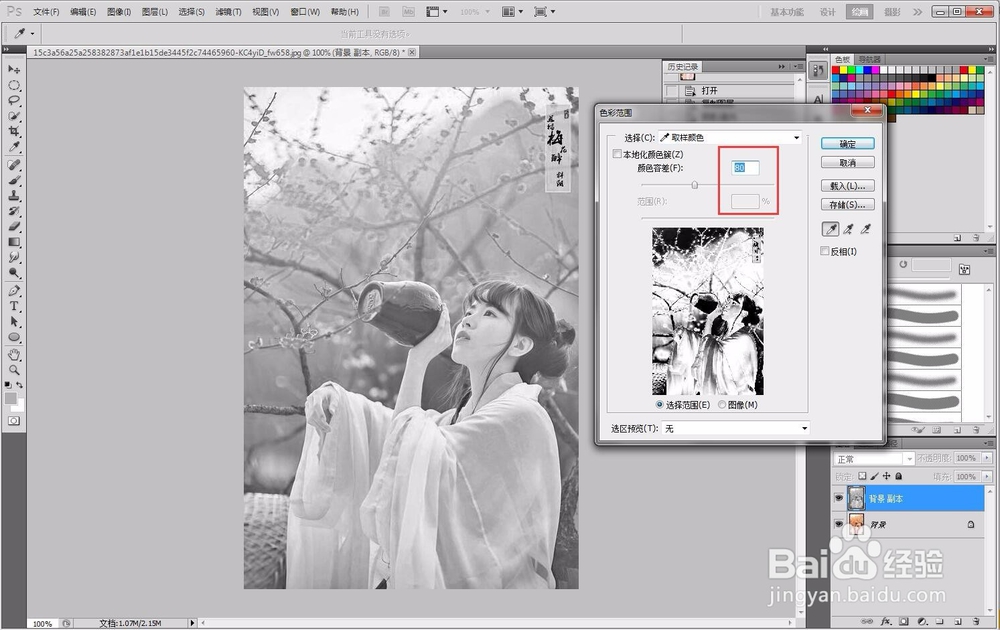This screenshot has width=1000, height=630.
Task: Select the Move tool
Action: point(14,70)
